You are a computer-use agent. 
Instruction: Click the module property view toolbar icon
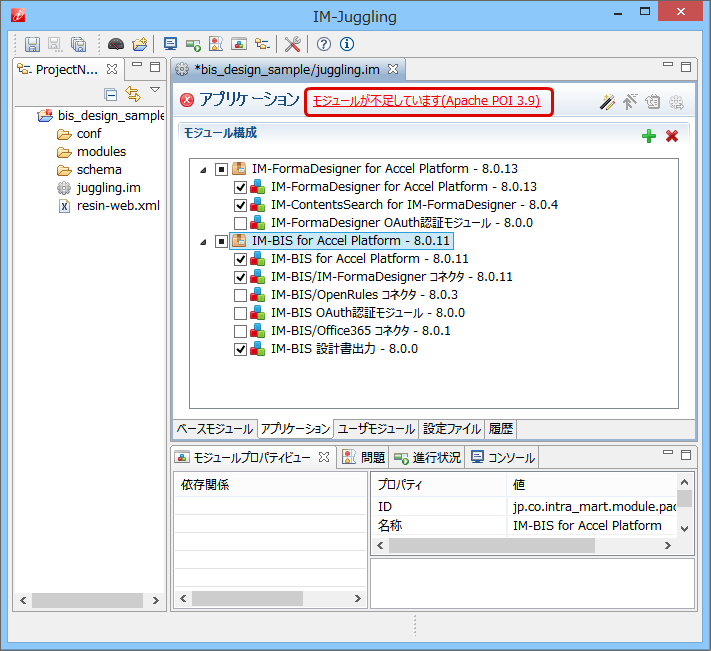[239, 44]
